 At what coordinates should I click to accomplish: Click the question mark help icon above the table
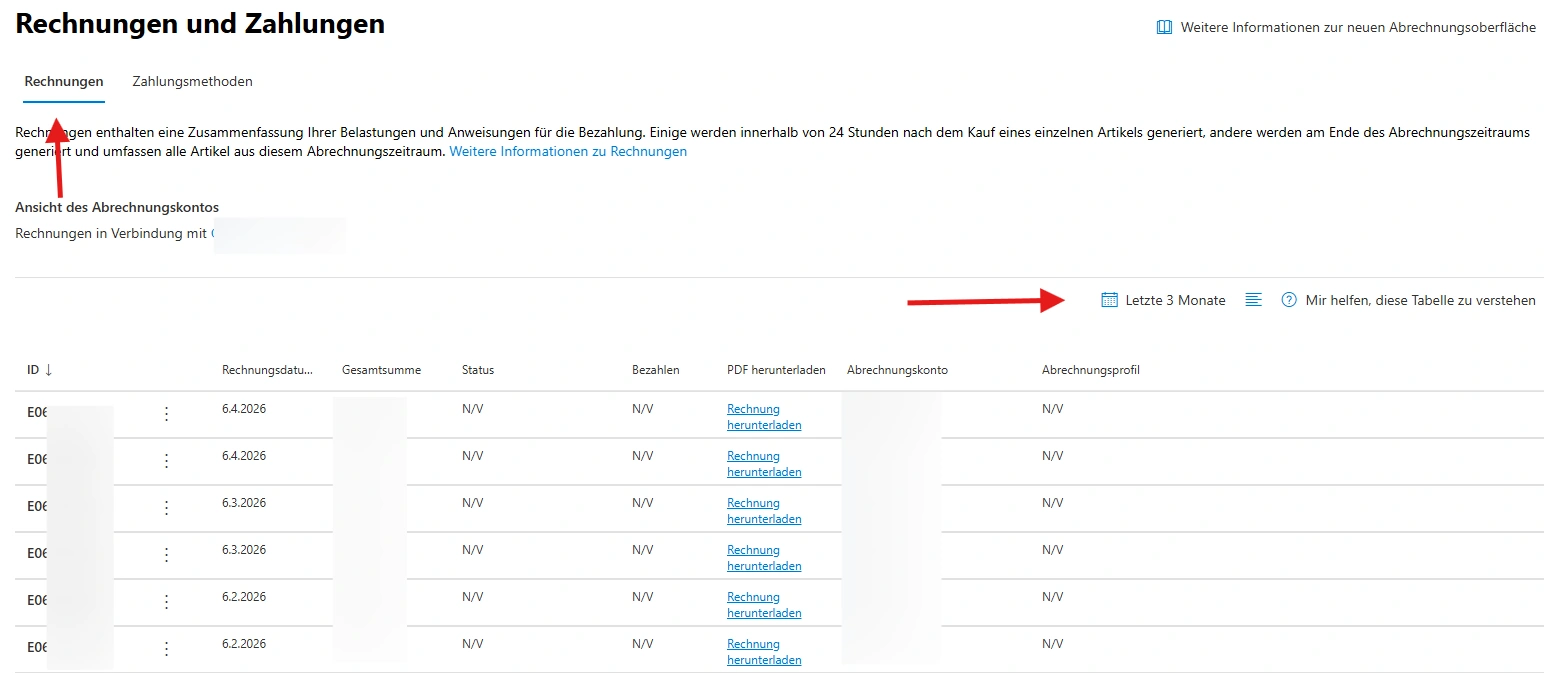[1289, 300]
